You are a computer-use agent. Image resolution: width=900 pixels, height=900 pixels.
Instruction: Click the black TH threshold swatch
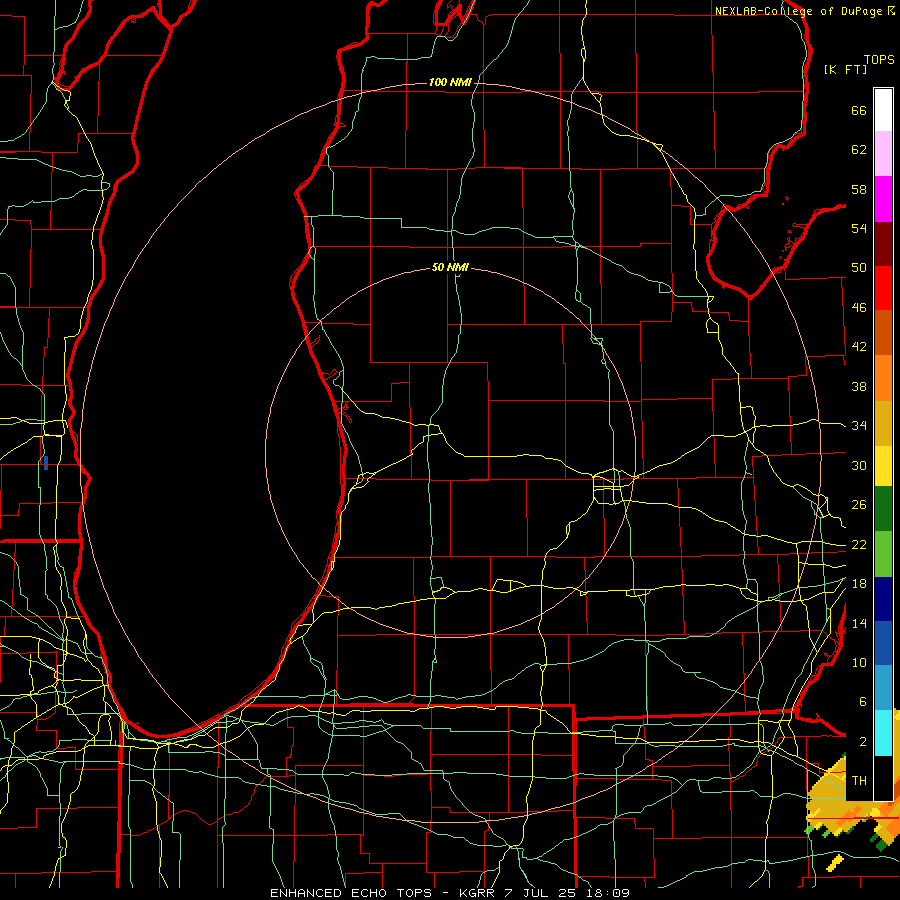point(883,778)
